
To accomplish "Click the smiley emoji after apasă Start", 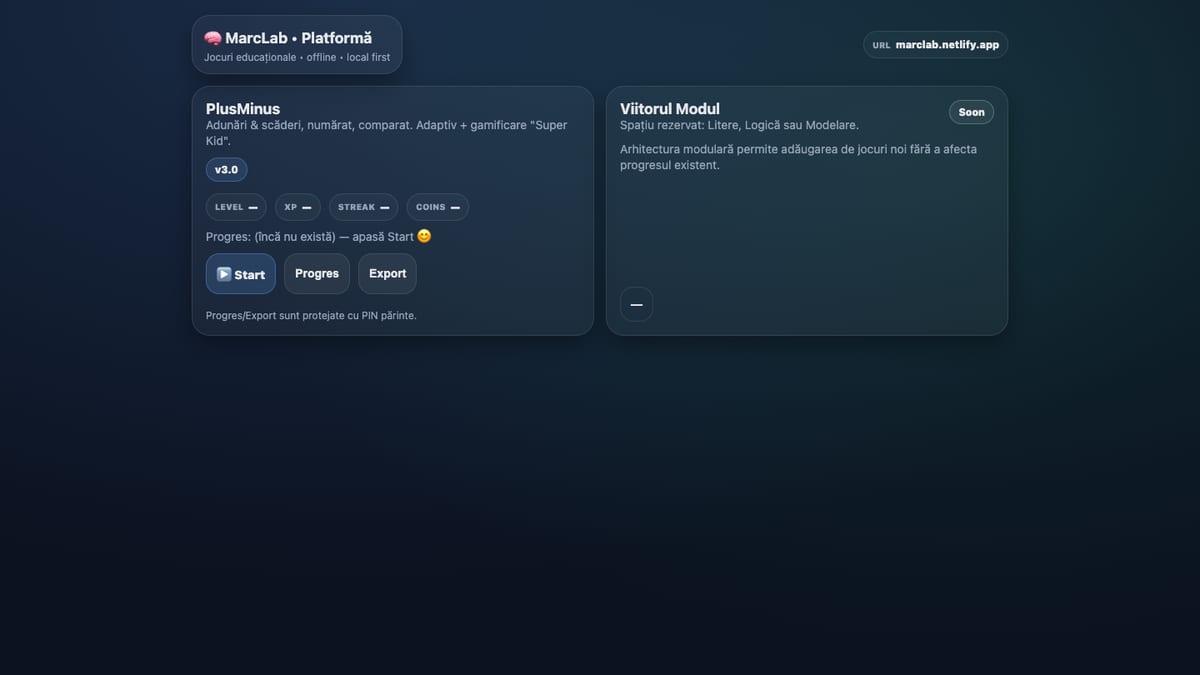I will point(424,236).
